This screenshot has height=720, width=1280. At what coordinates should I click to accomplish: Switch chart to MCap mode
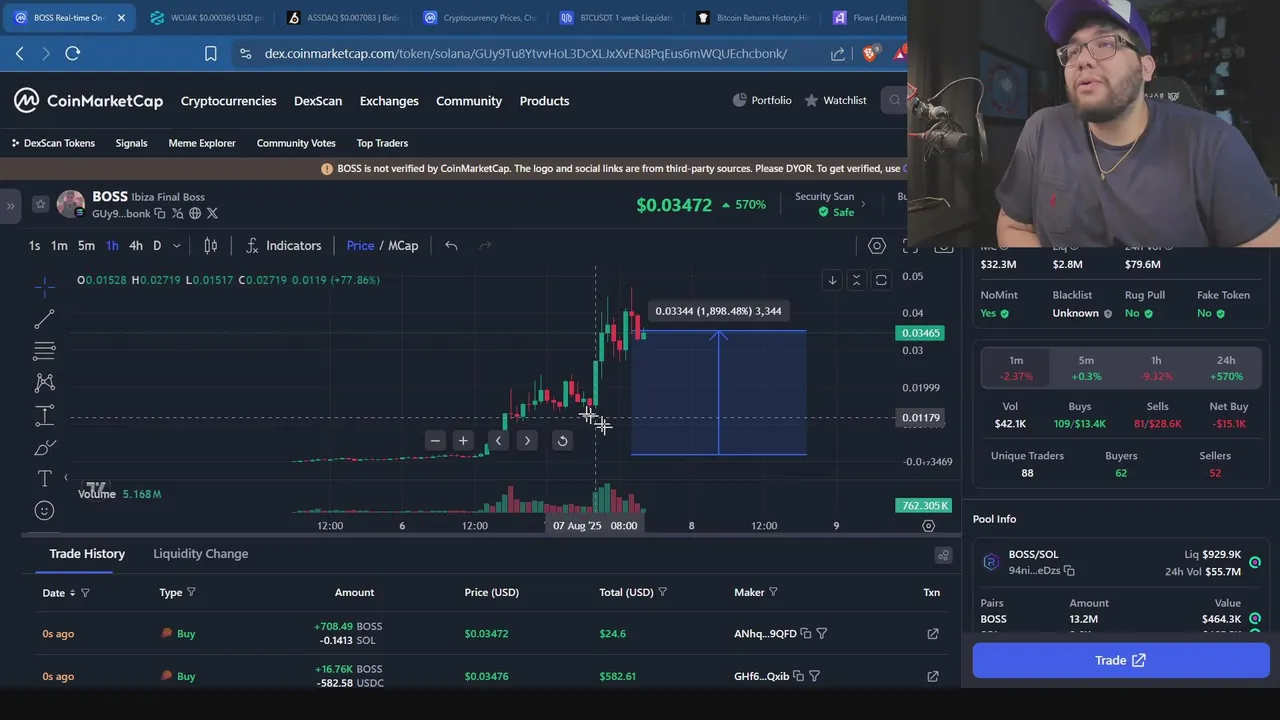[x=403, y=245]
